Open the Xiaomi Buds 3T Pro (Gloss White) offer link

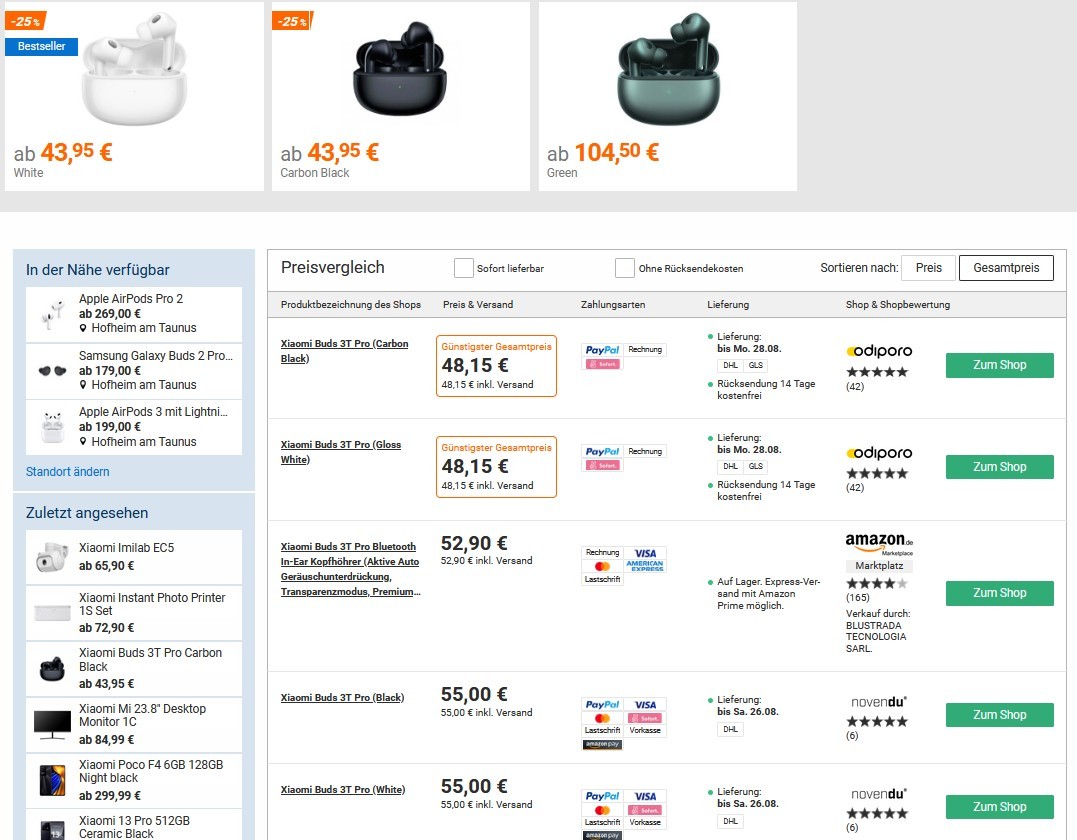(x=341, y=452)
